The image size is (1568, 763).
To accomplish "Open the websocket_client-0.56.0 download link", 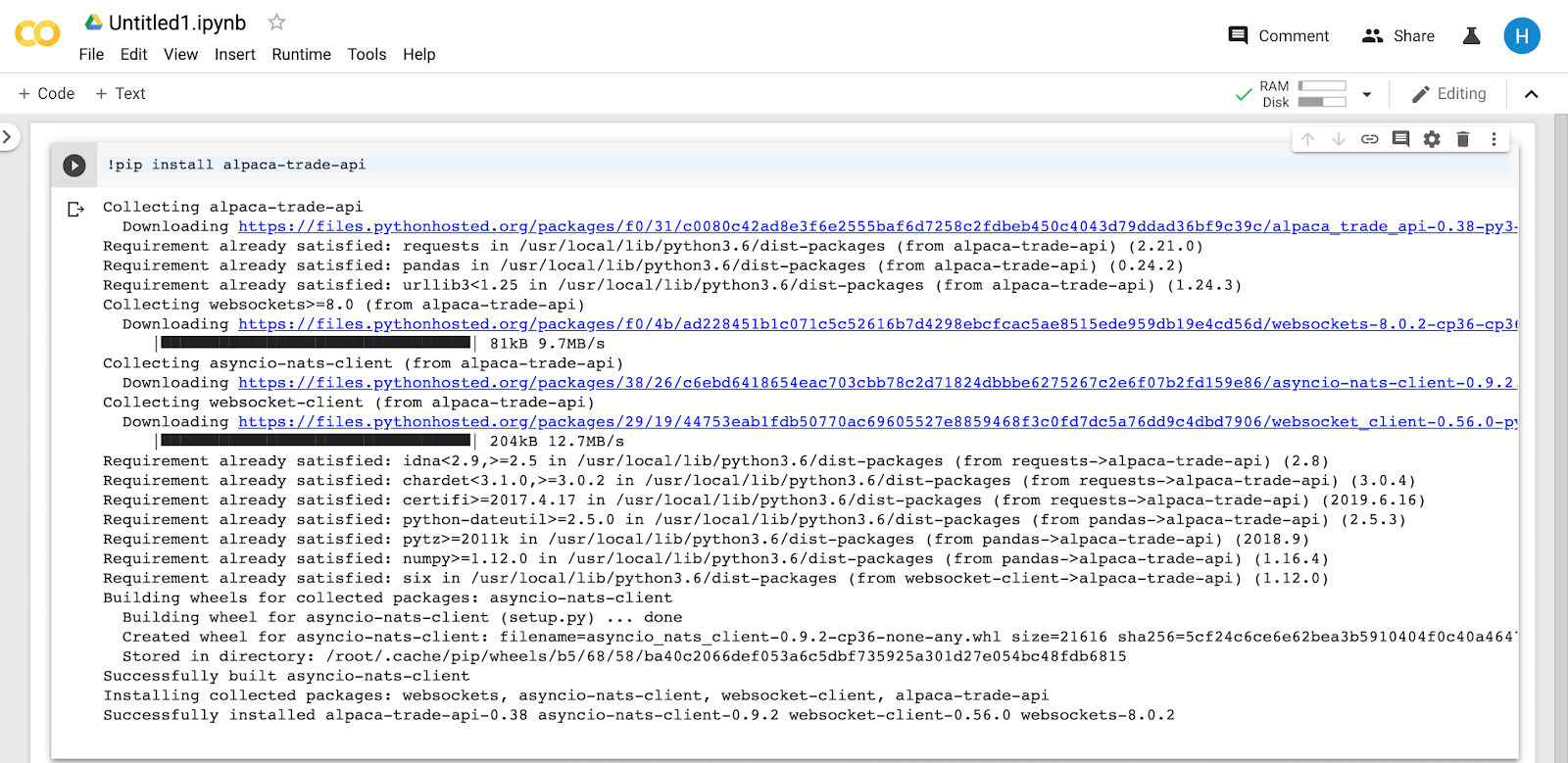I will pos(878,423).
